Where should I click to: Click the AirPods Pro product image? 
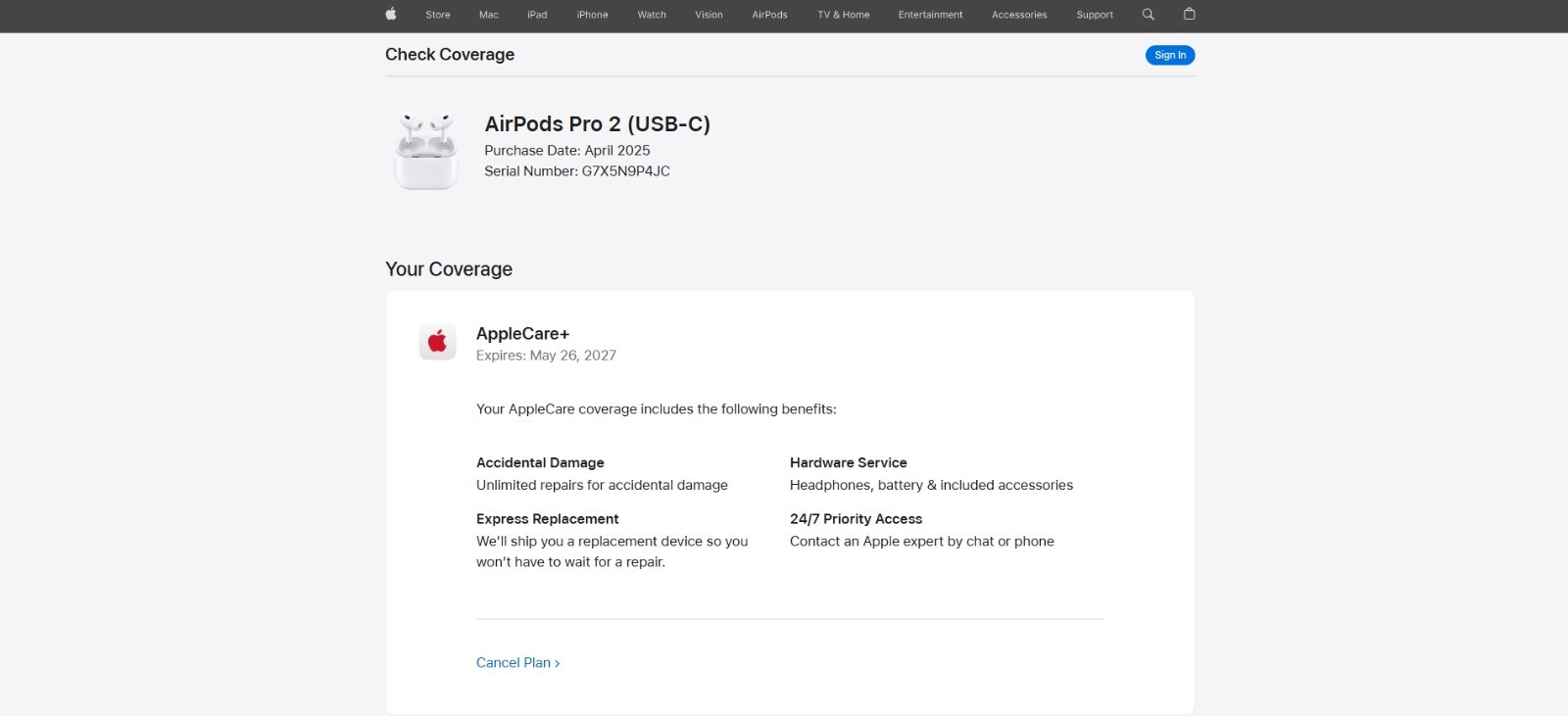(x=426, y=151)
